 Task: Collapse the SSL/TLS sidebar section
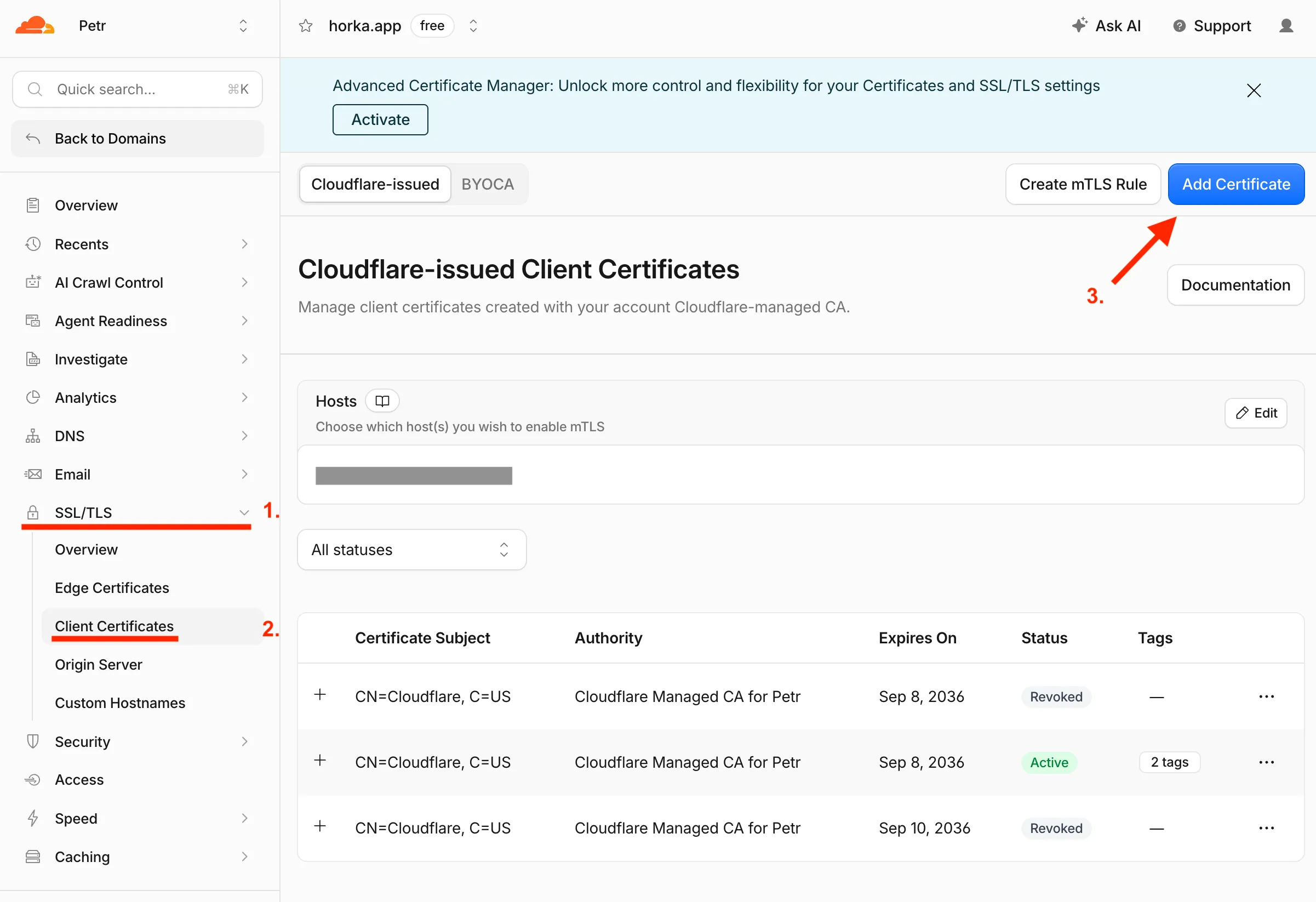point(244,513)
